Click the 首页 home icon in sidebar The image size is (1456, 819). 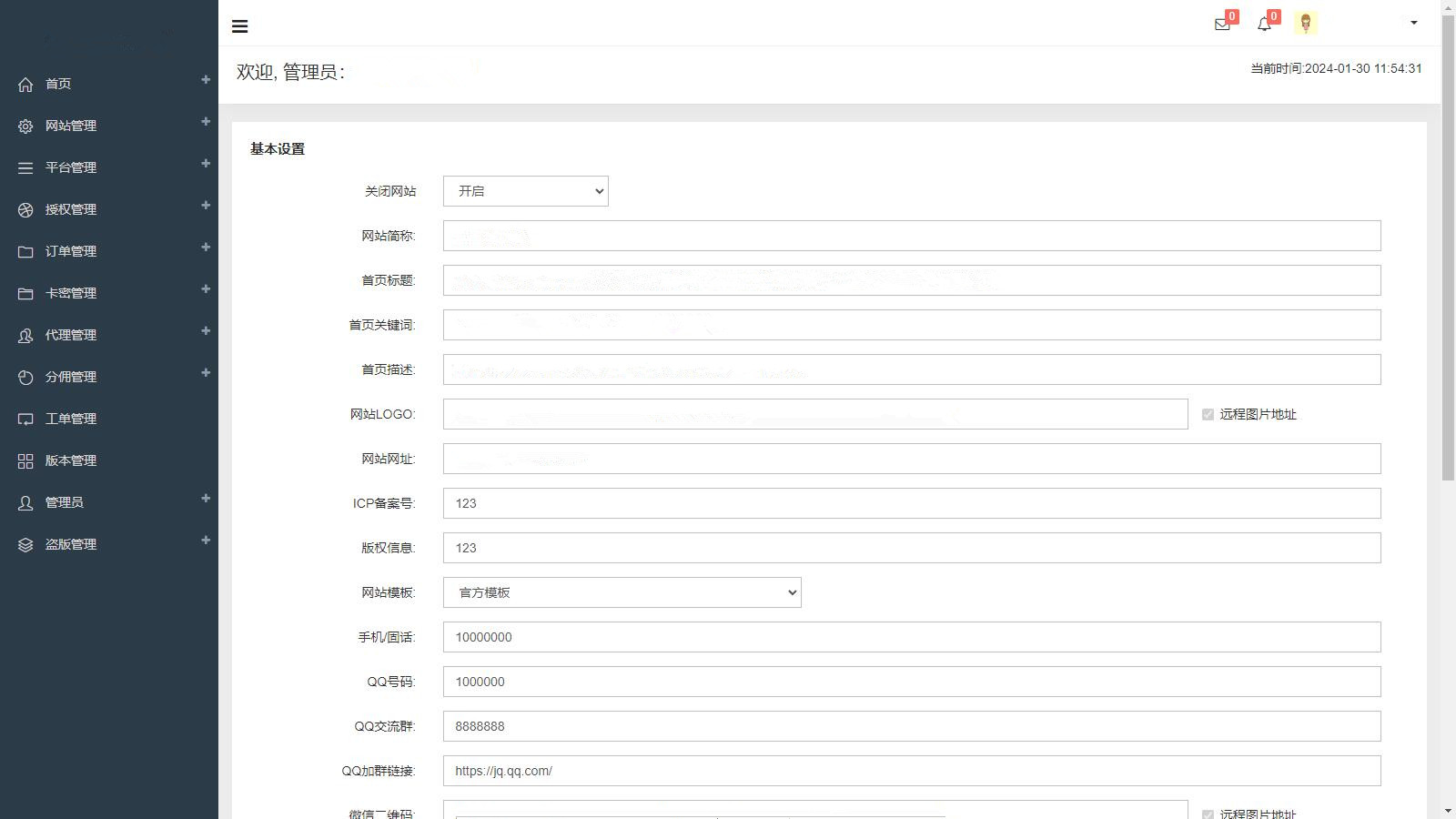click(25, 84)
